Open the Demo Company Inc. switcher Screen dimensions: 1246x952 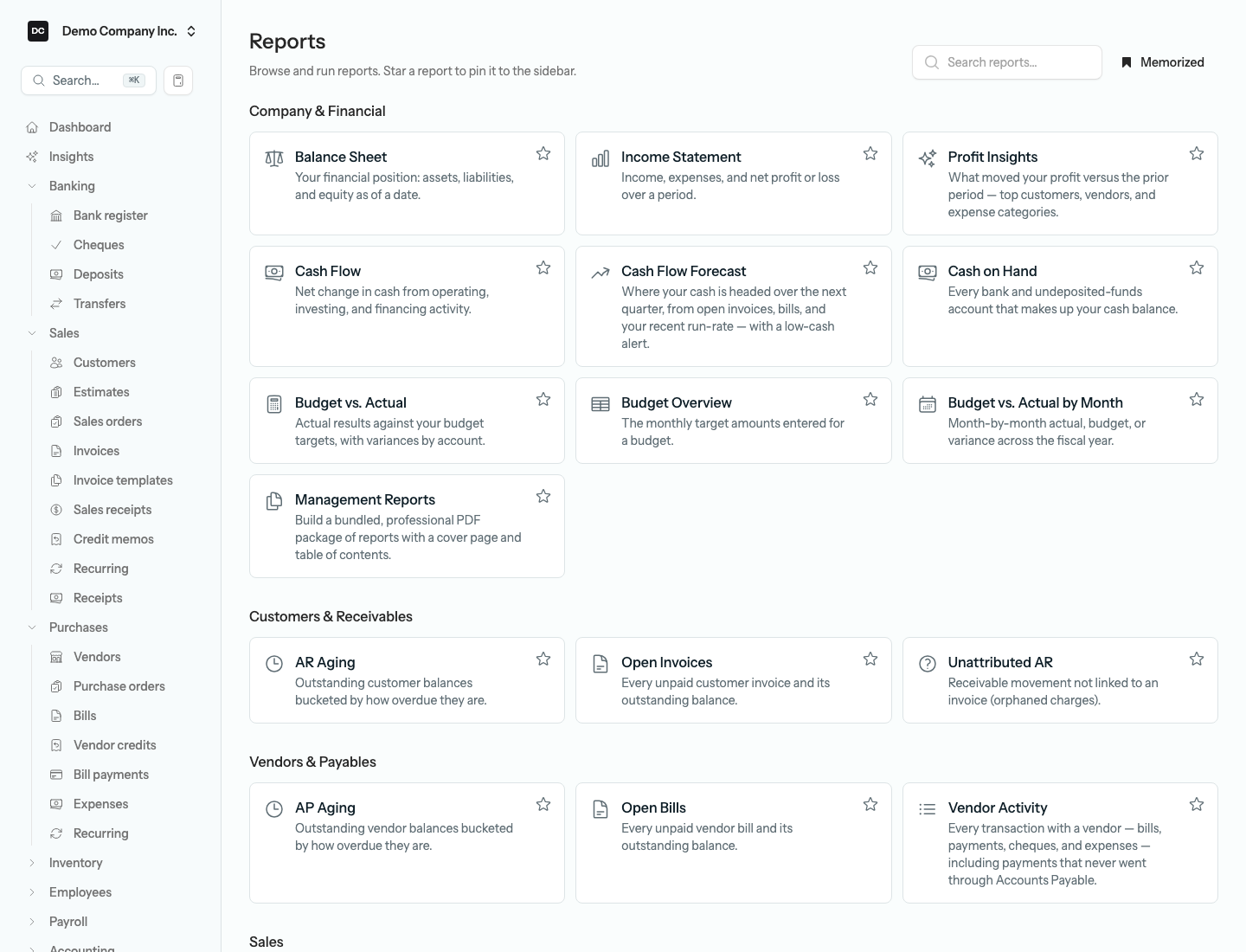(113, 31)
